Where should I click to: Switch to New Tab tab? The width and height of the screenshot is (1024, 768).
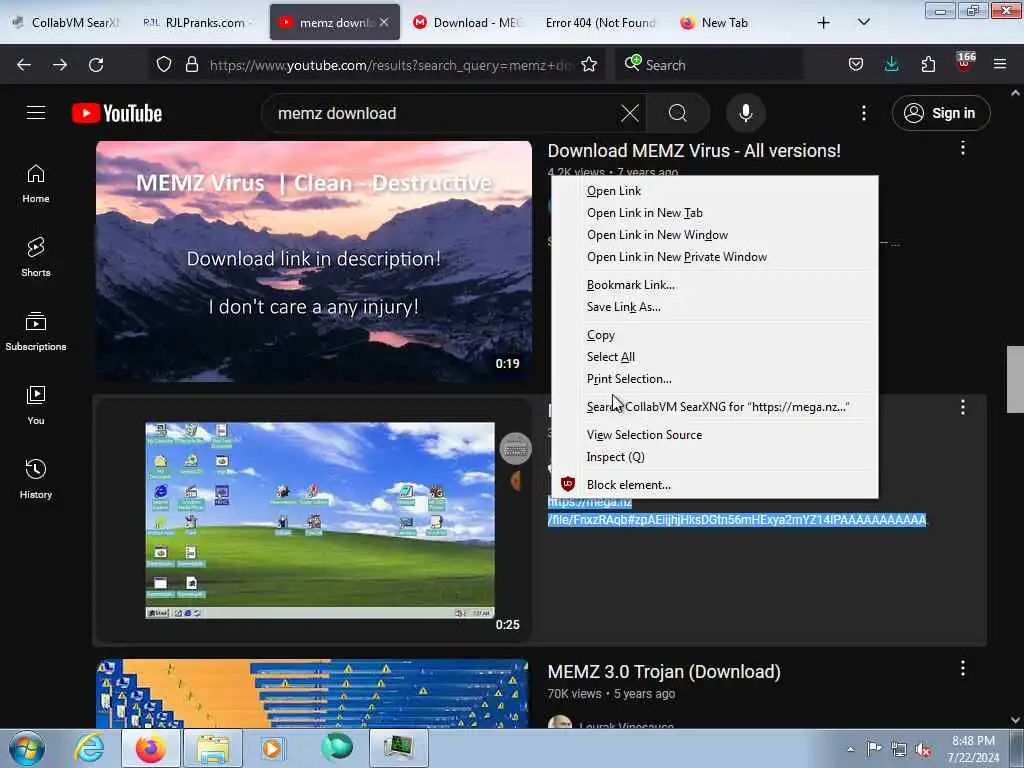[x=735, y=22]
